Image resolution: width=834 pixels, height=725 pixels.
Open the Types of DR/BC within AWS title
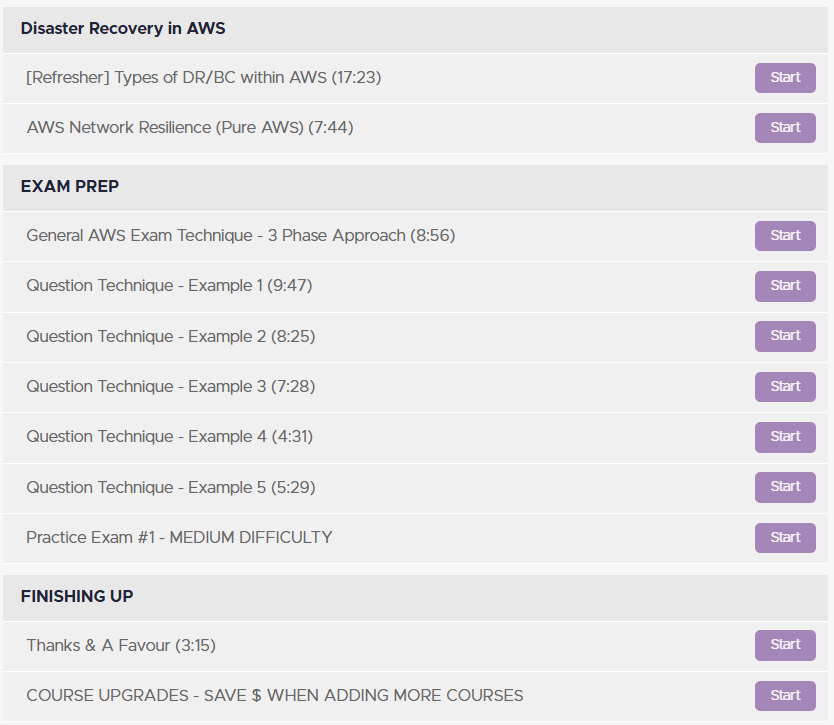(x=204, y=78)
